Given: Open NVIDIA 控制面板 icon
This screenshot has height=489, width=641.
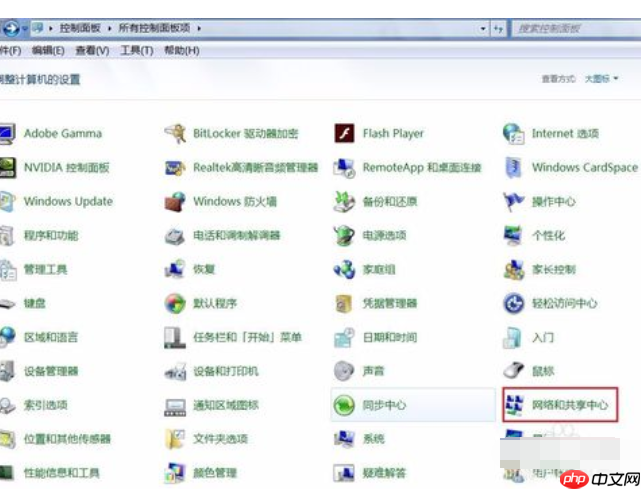Looking at the screenshot, I should click(x=7, y=168).
